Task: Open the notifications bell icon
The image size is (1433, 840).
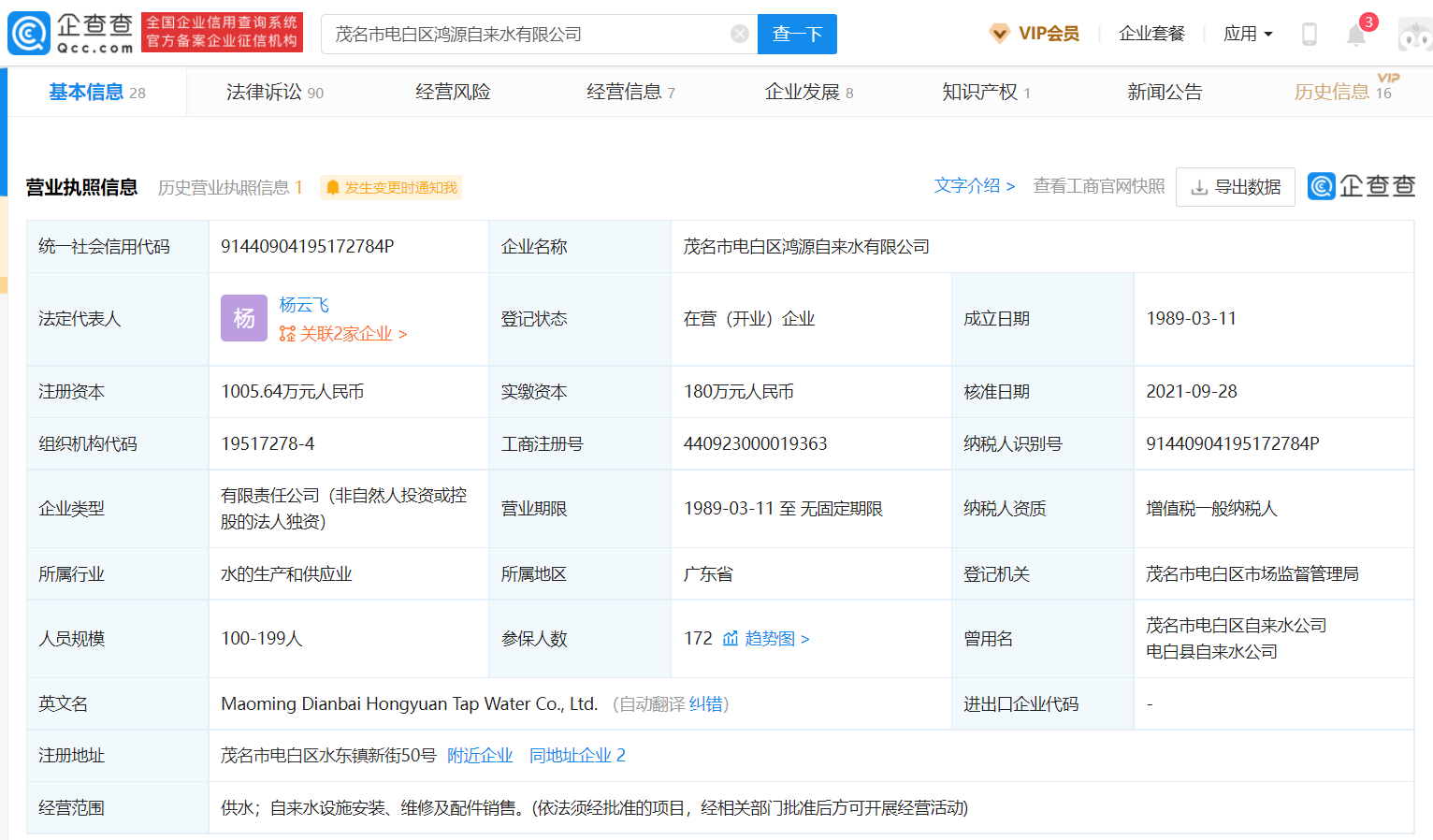Action: click(1355, 35)
